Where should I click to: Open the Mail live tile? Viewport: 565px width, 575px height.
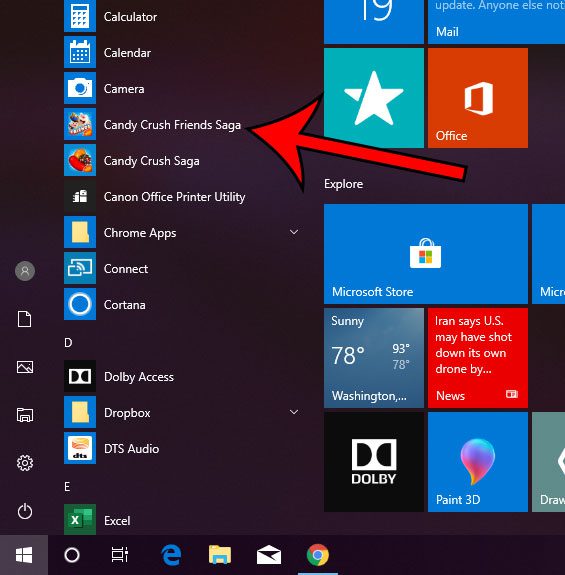[496, 22]
